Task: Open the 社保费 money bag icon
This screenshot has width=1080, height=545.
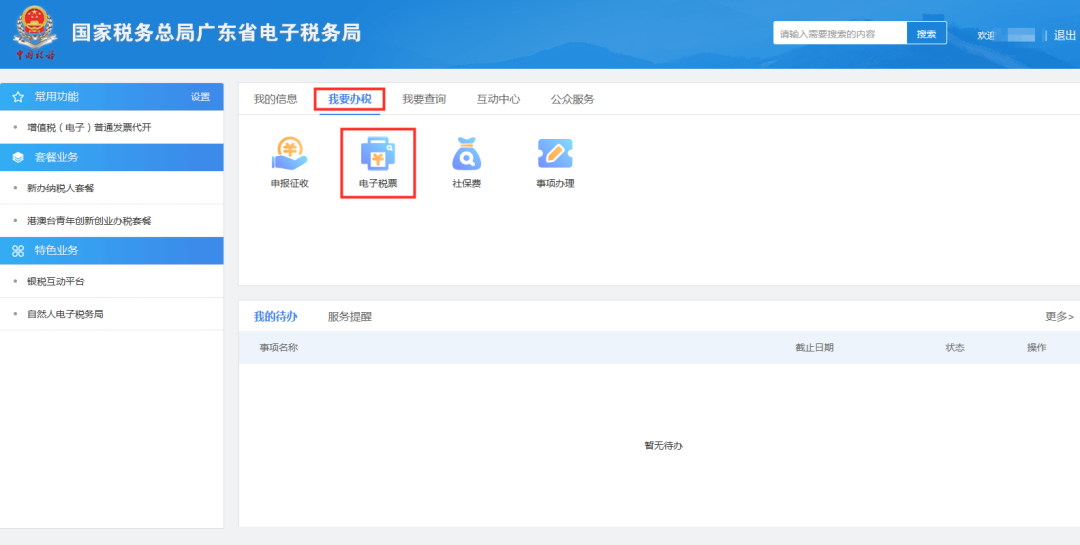Action: click(x=466, y=154)
